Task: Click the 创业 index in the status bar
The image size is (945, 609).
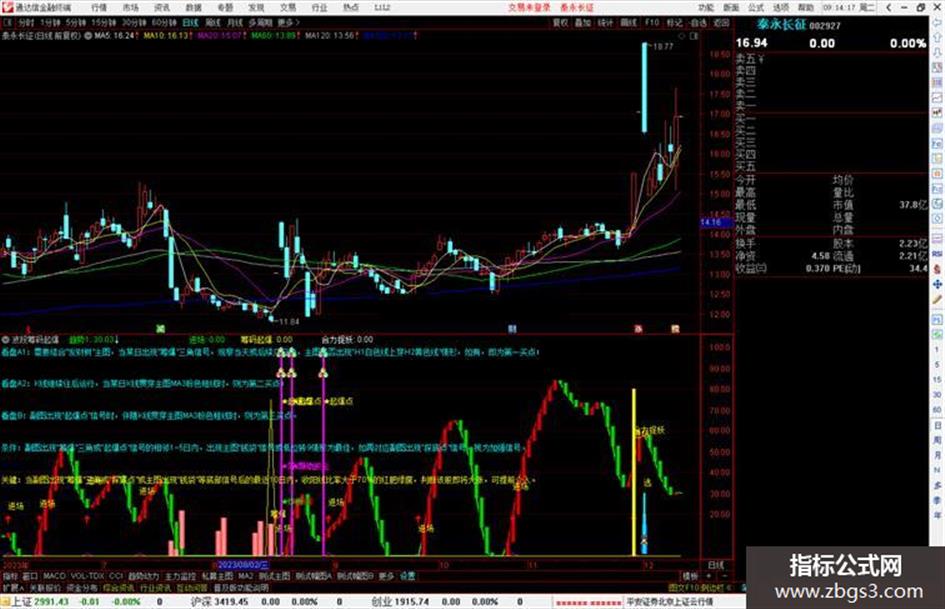Action: pyautogui.click(x=381, y=602)
